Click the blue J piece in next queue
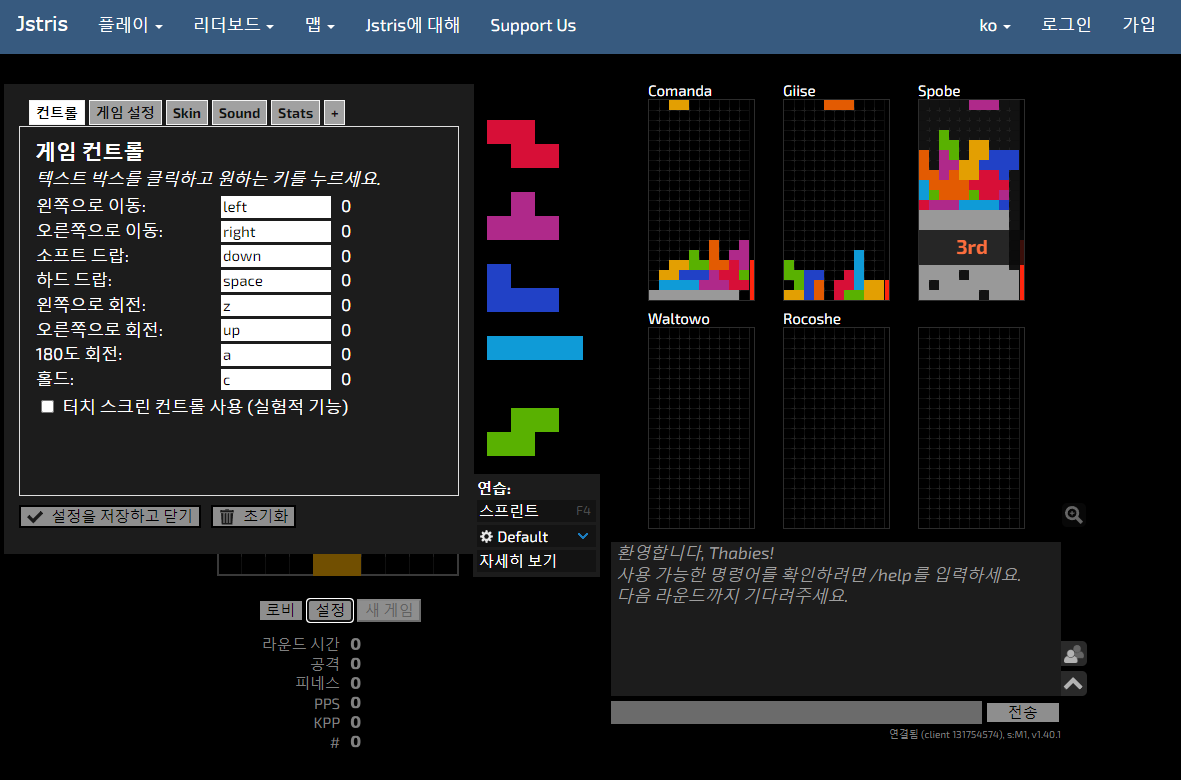Viewport: 1181px width, 780px height. (523, 288)
